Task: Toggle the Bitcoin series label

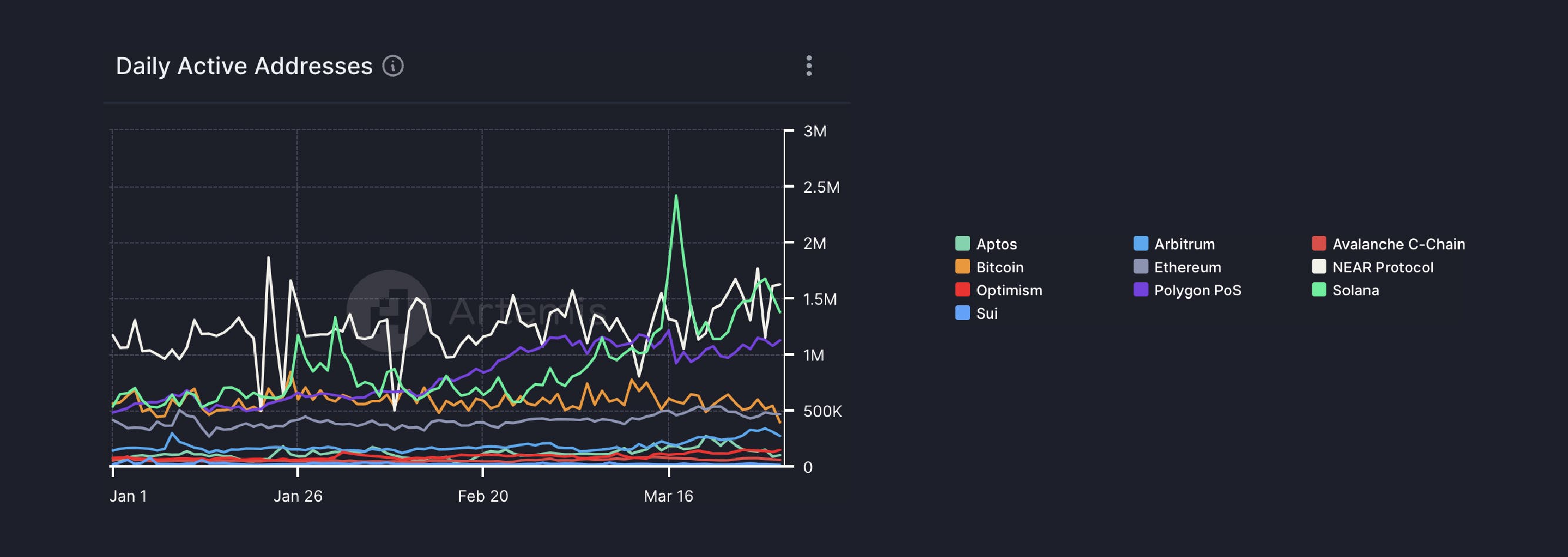Action: click(999, 267)
